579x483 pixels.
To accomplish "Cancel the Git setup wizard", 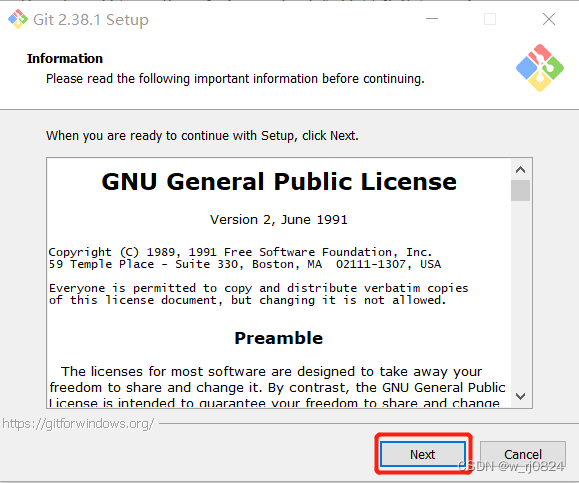I will click(x=523, y=454).
